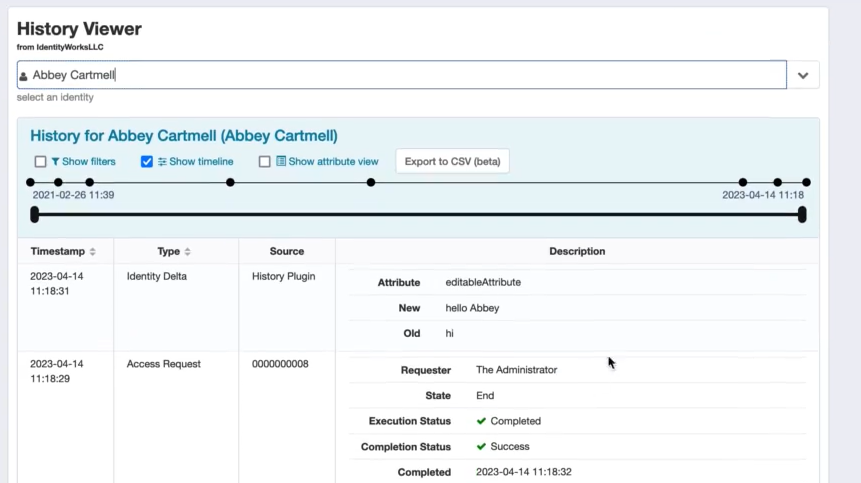Click the right handle of timeline range slider

pyautogui.click(x=802, y=214)
